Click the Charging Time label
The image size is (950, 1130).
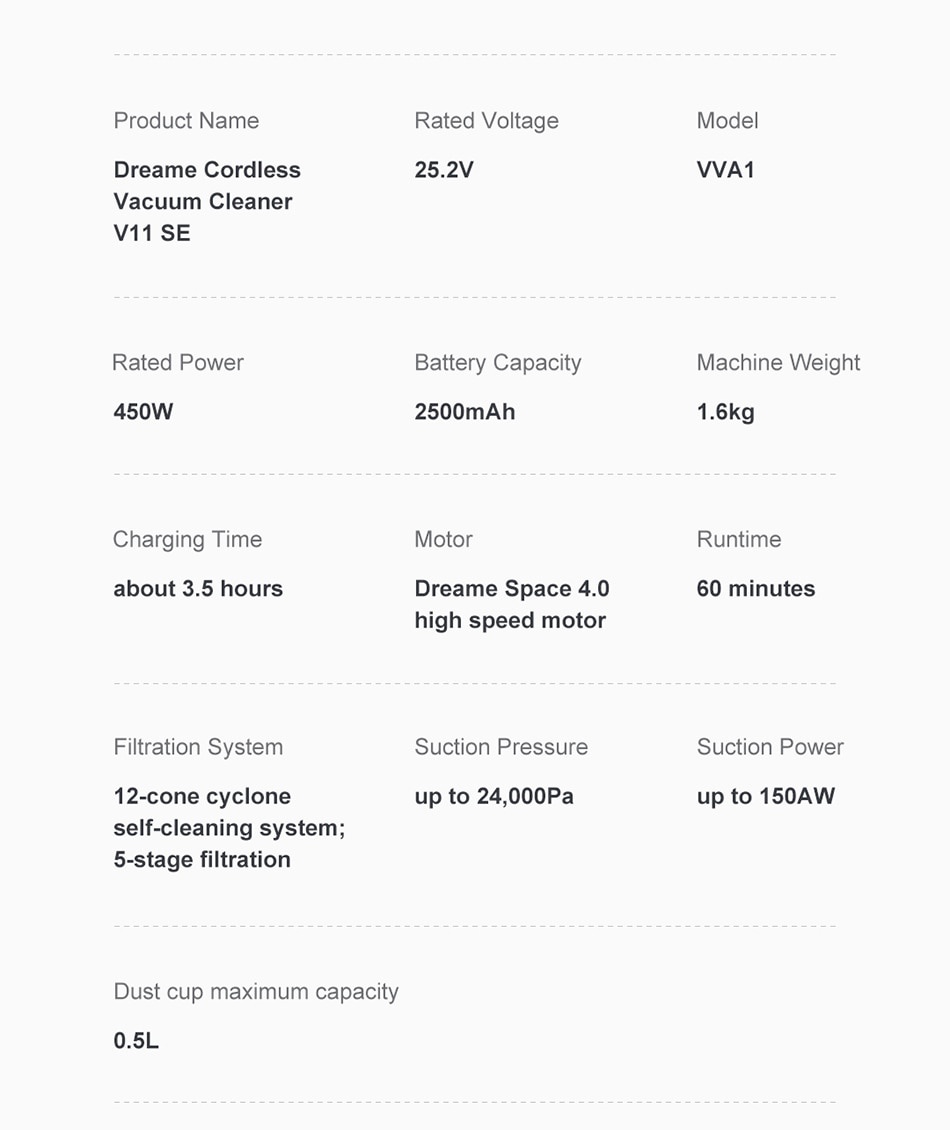tap(187, 540)
